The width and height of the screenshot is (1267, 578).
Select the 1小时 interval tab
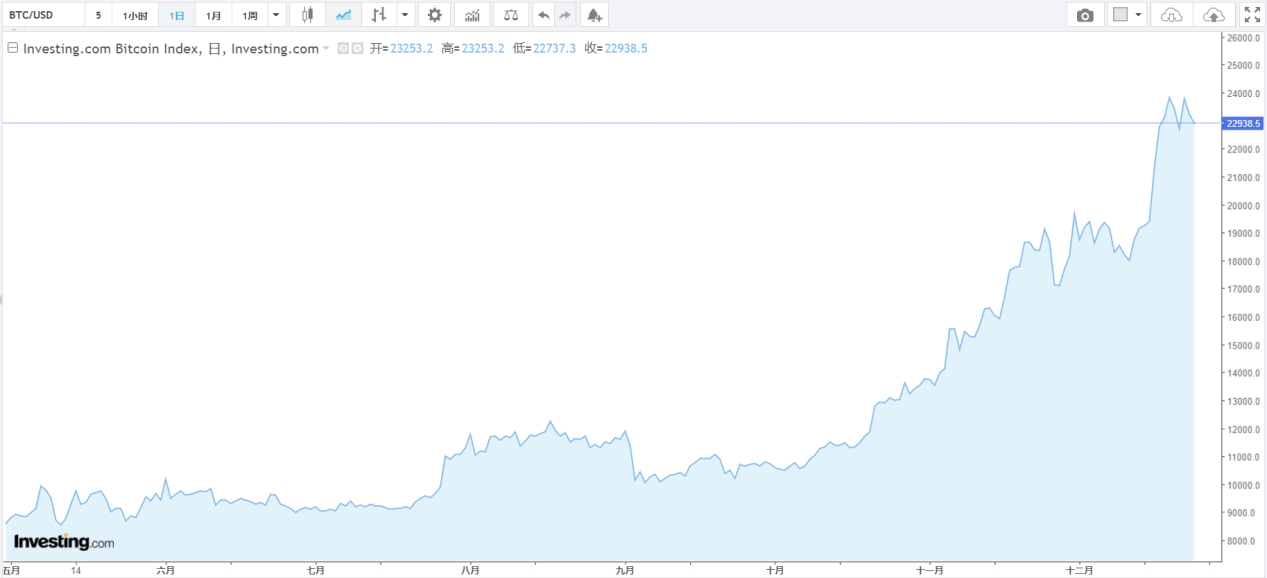pos(135,15)
